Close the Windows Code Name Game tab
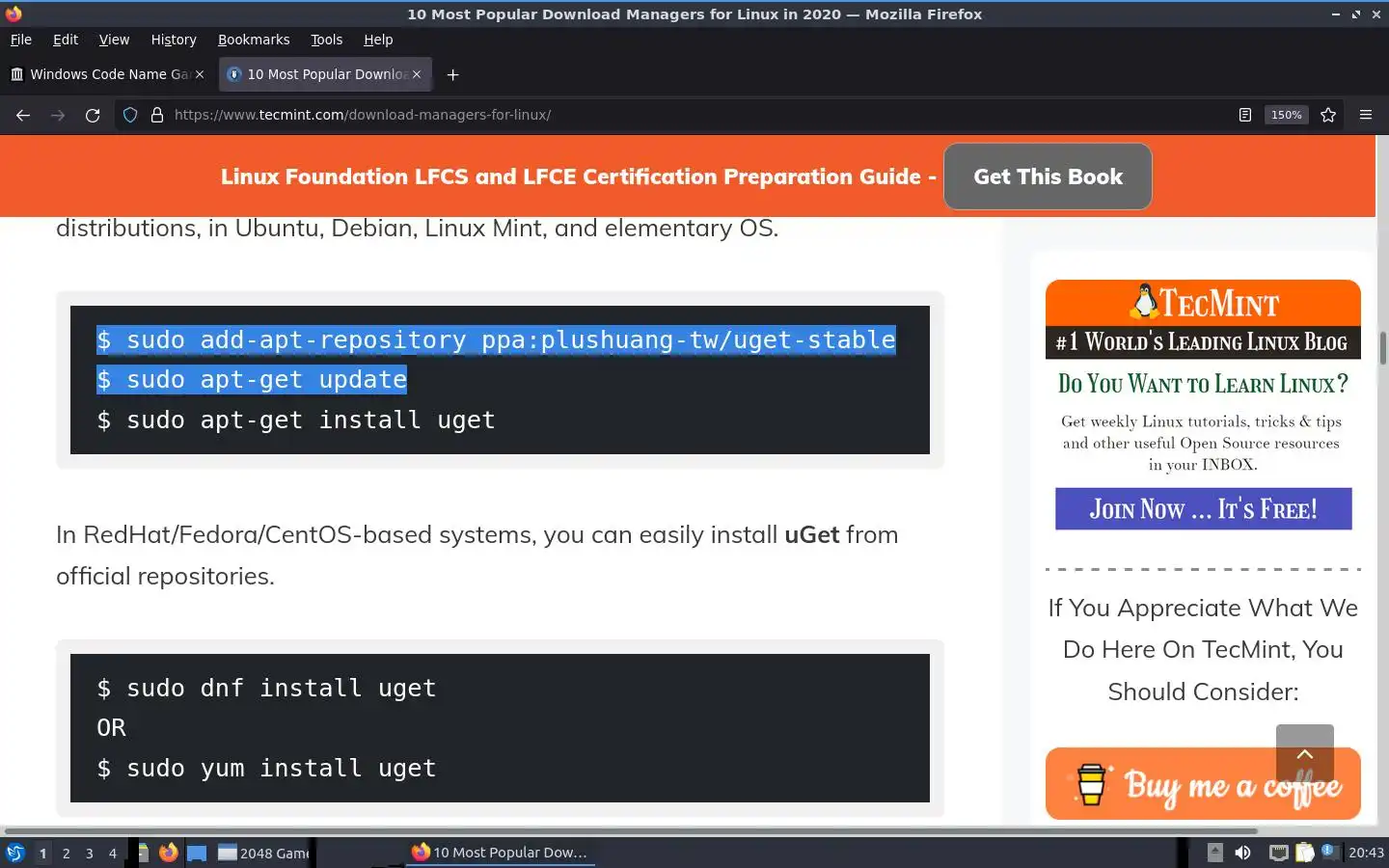This screenshot has height=868, width=1389. coord(200,74)
